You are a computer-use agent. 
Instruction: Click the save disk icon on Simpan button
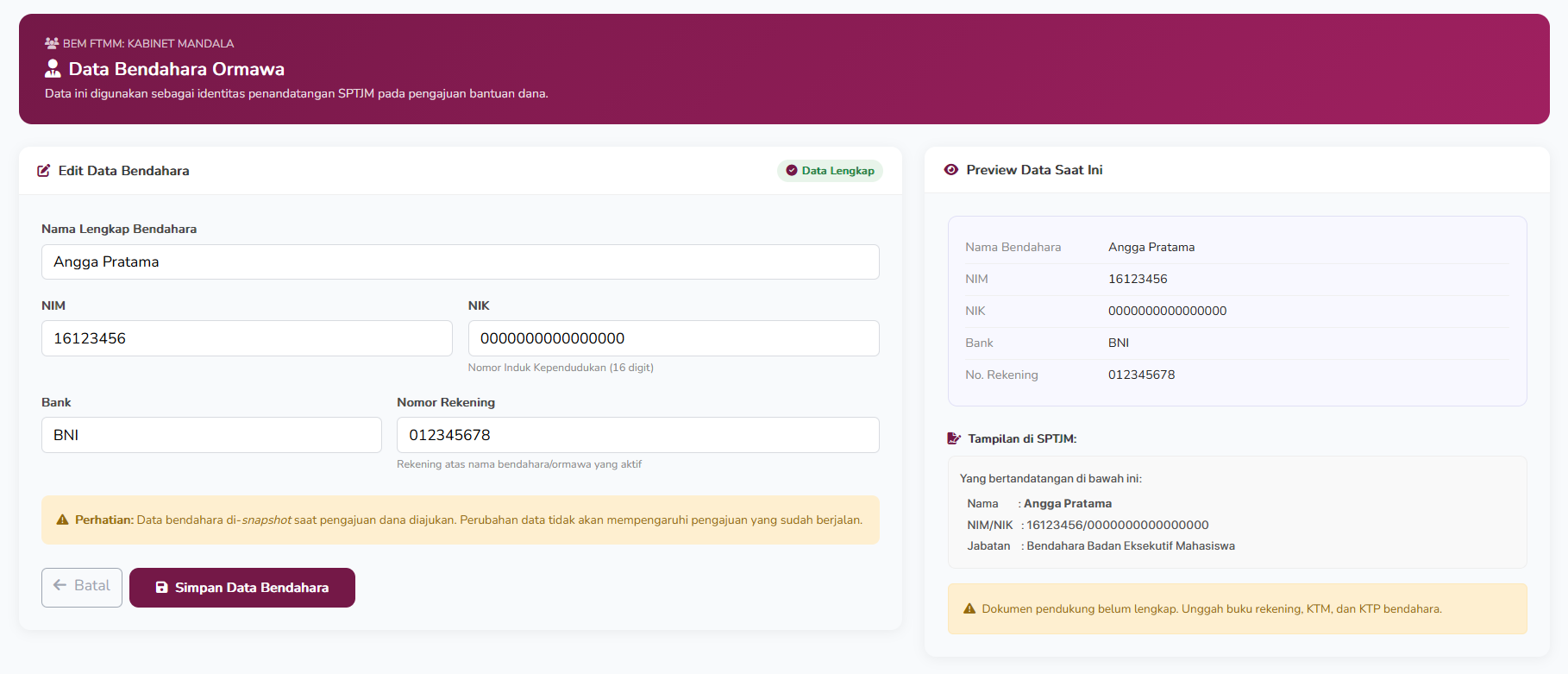tap(161, 588)
